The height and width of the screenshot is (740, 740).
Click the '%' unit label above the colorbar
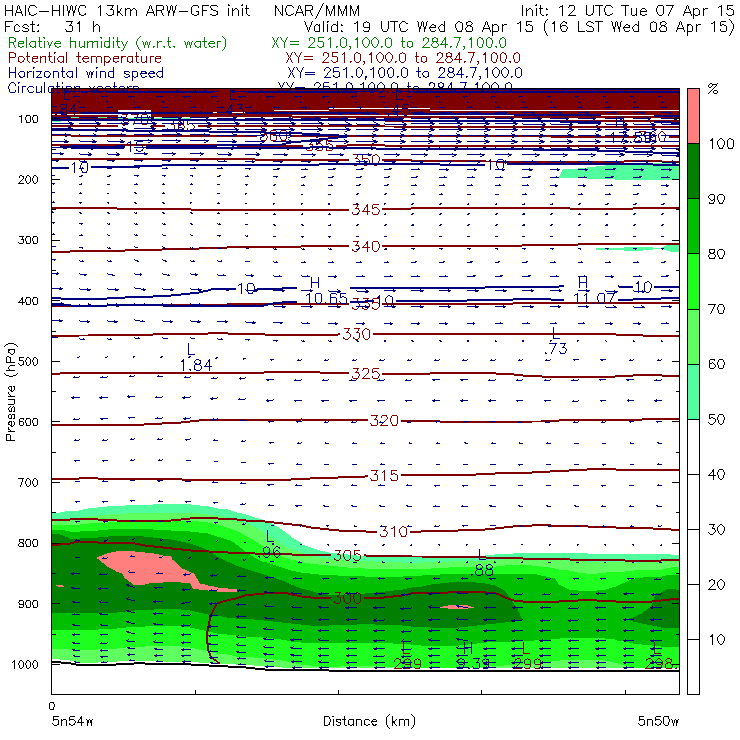coord(713,89)
